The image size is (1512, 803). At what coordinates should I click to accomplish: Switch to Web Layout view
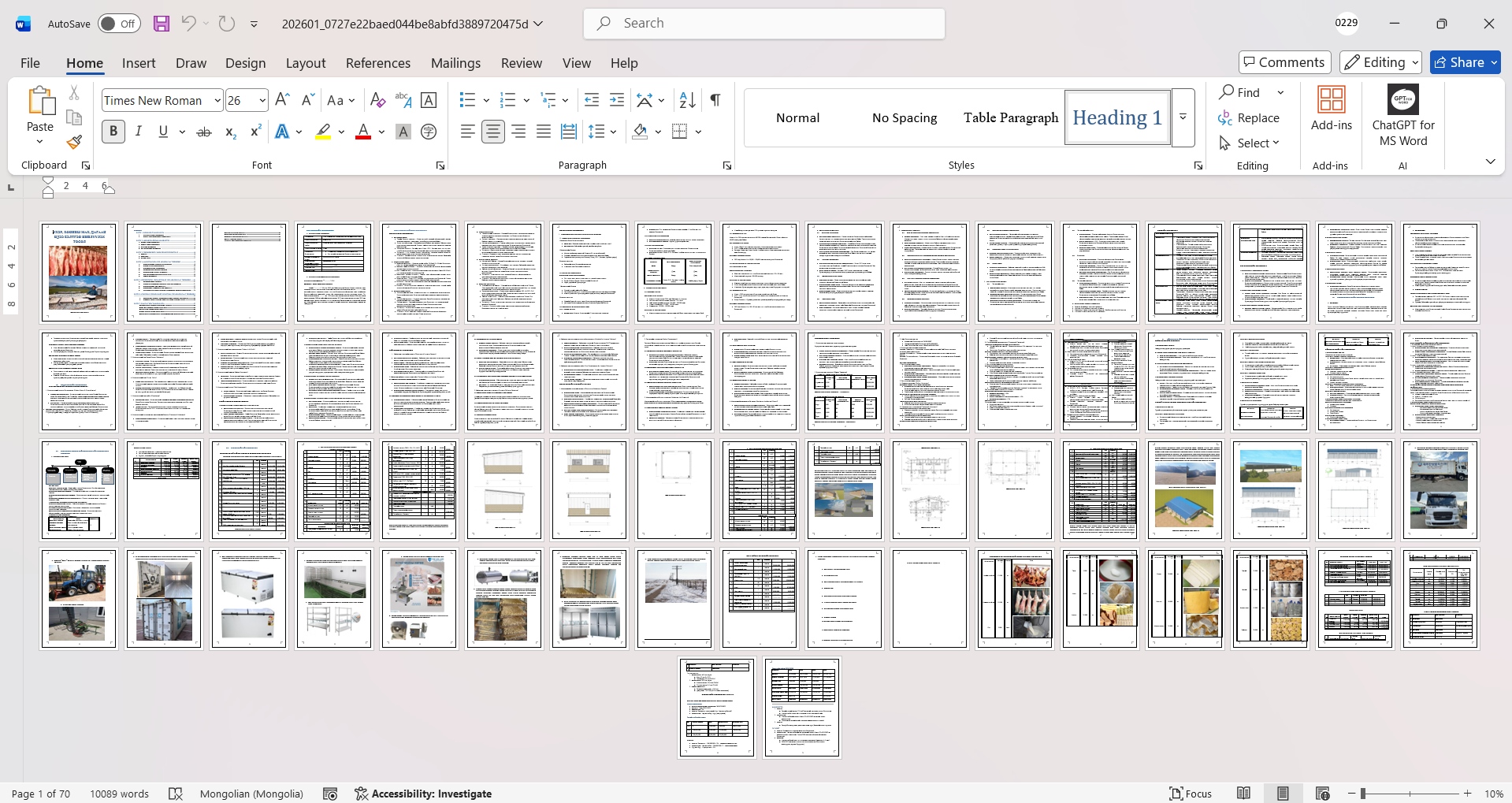tap(1322, 794)
